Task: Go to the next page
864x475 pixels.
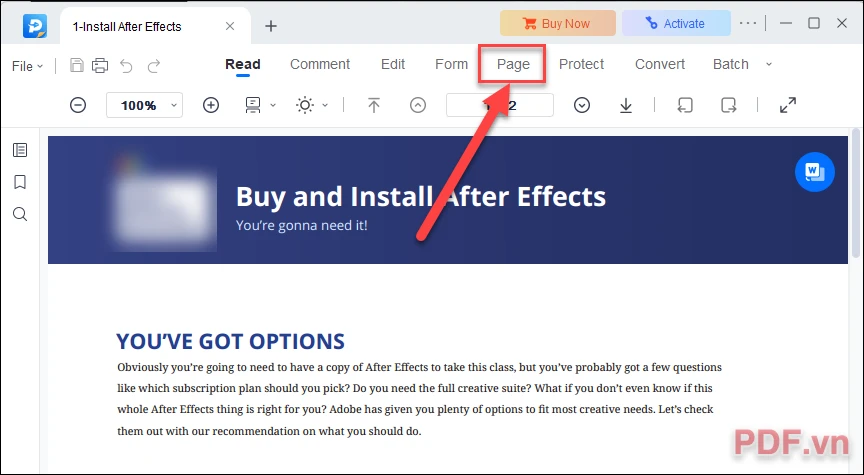Action: [x=582, y=105]
